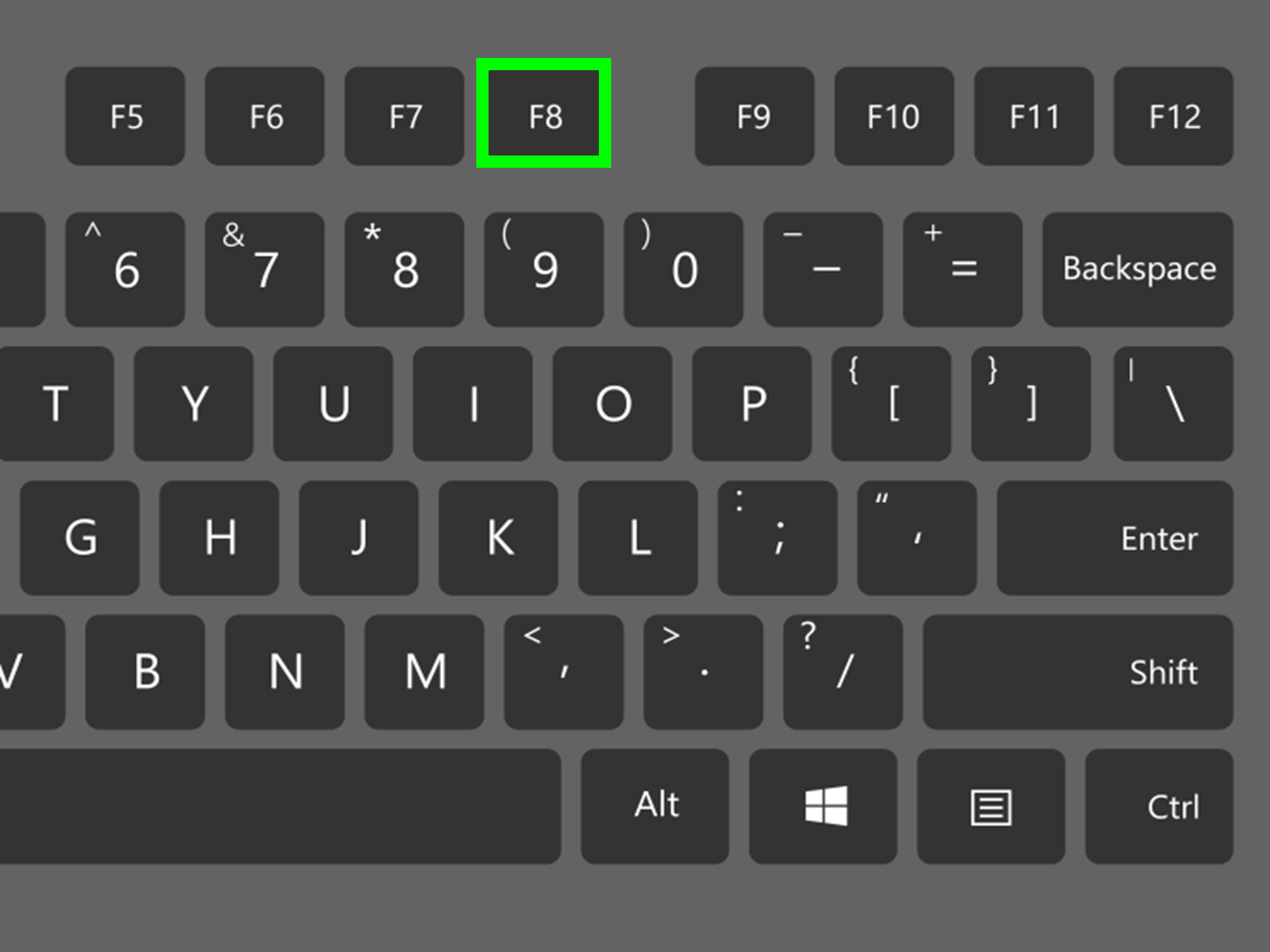Click the right Ctrl key

pos(1159,806)
